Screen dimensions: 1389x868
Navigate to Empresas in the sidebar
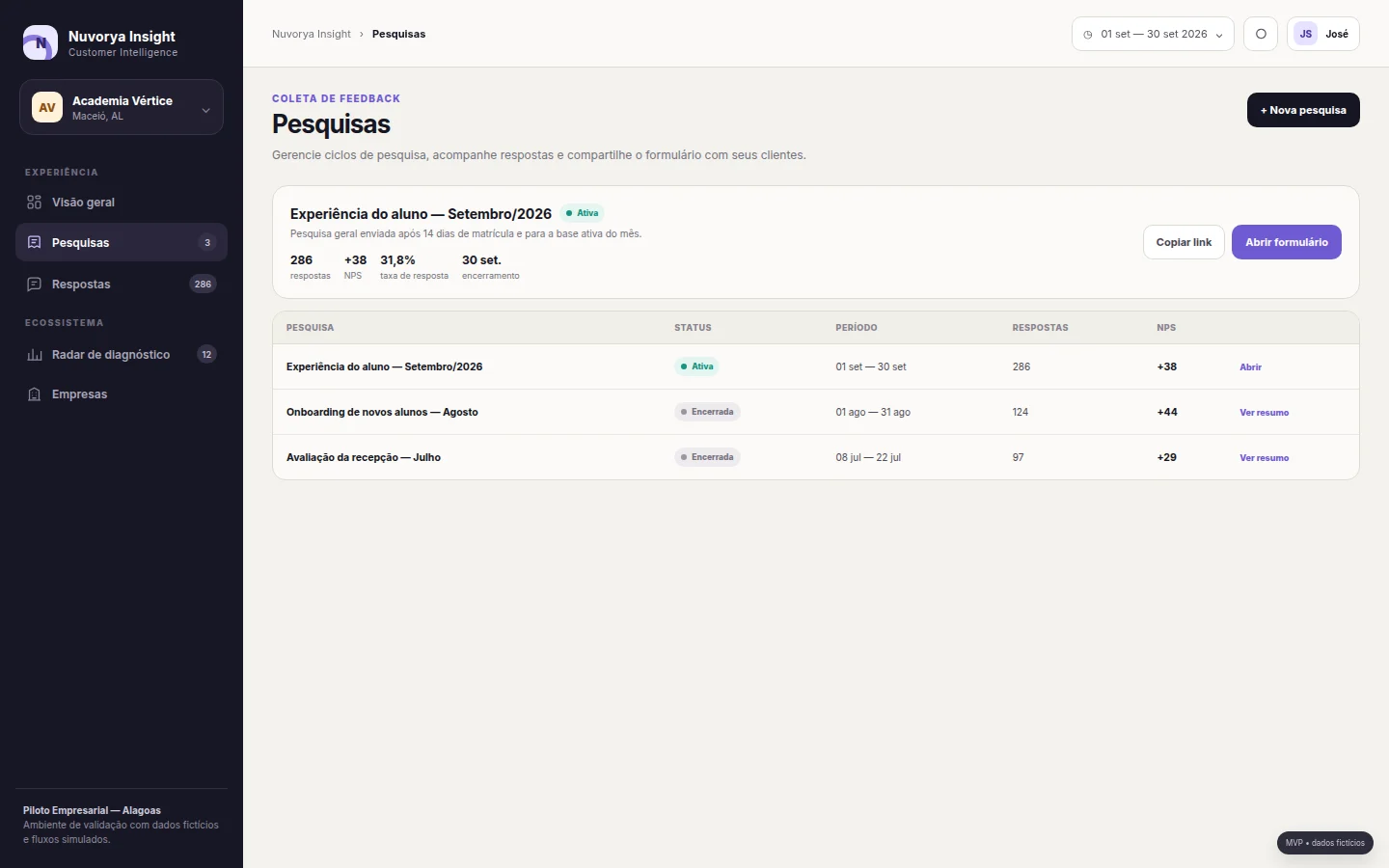coord(122,394)
